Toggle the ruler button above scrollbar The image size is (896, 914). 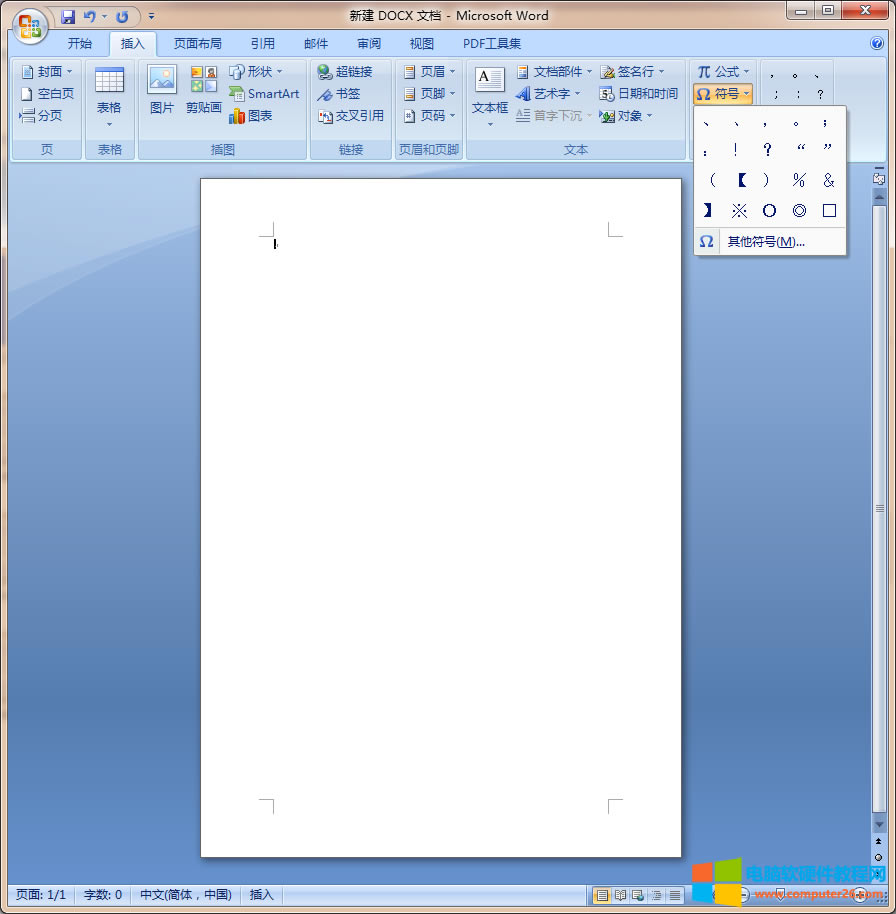879,179
